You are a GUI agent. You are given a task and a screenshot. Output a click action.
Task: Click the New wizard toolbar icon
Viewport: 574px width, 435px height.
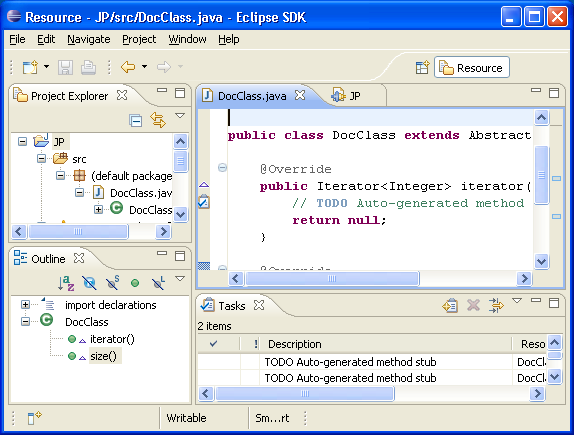tap(30, 67)
